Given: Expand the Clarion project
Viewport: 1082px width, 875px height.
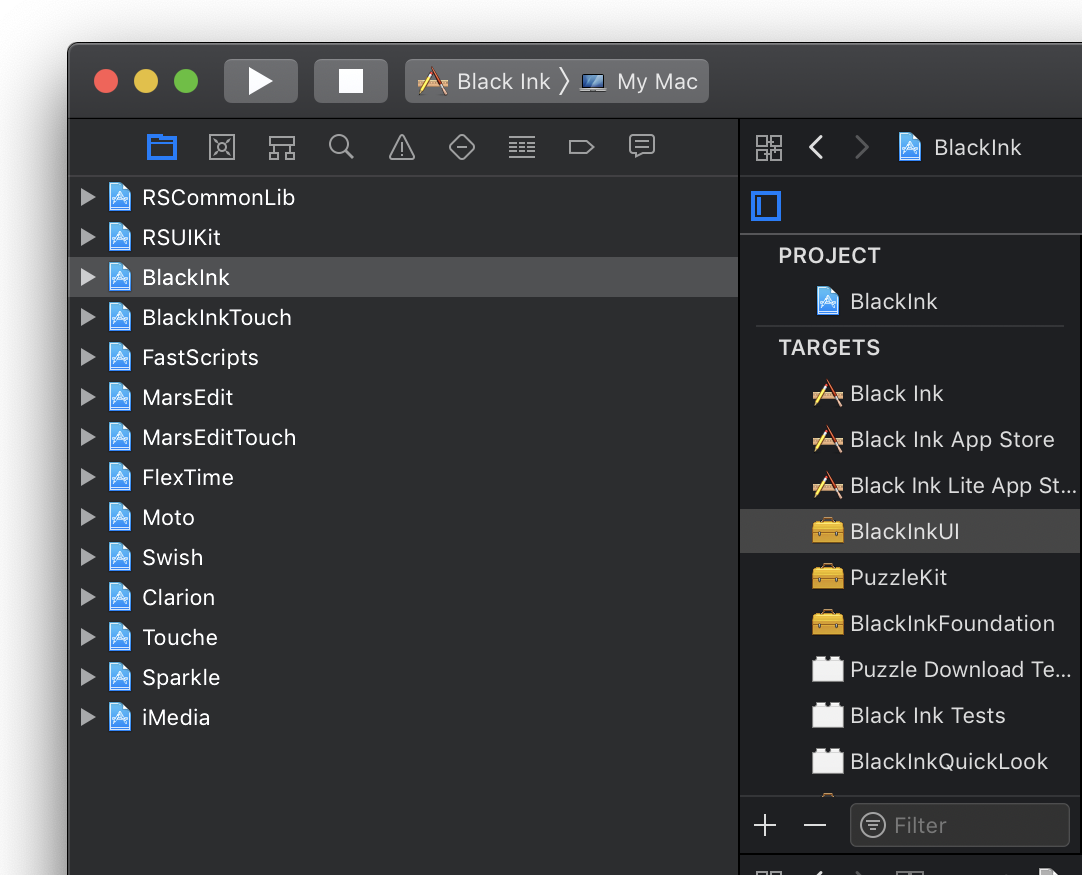Looking at the screenshot, I should point(88,598).
